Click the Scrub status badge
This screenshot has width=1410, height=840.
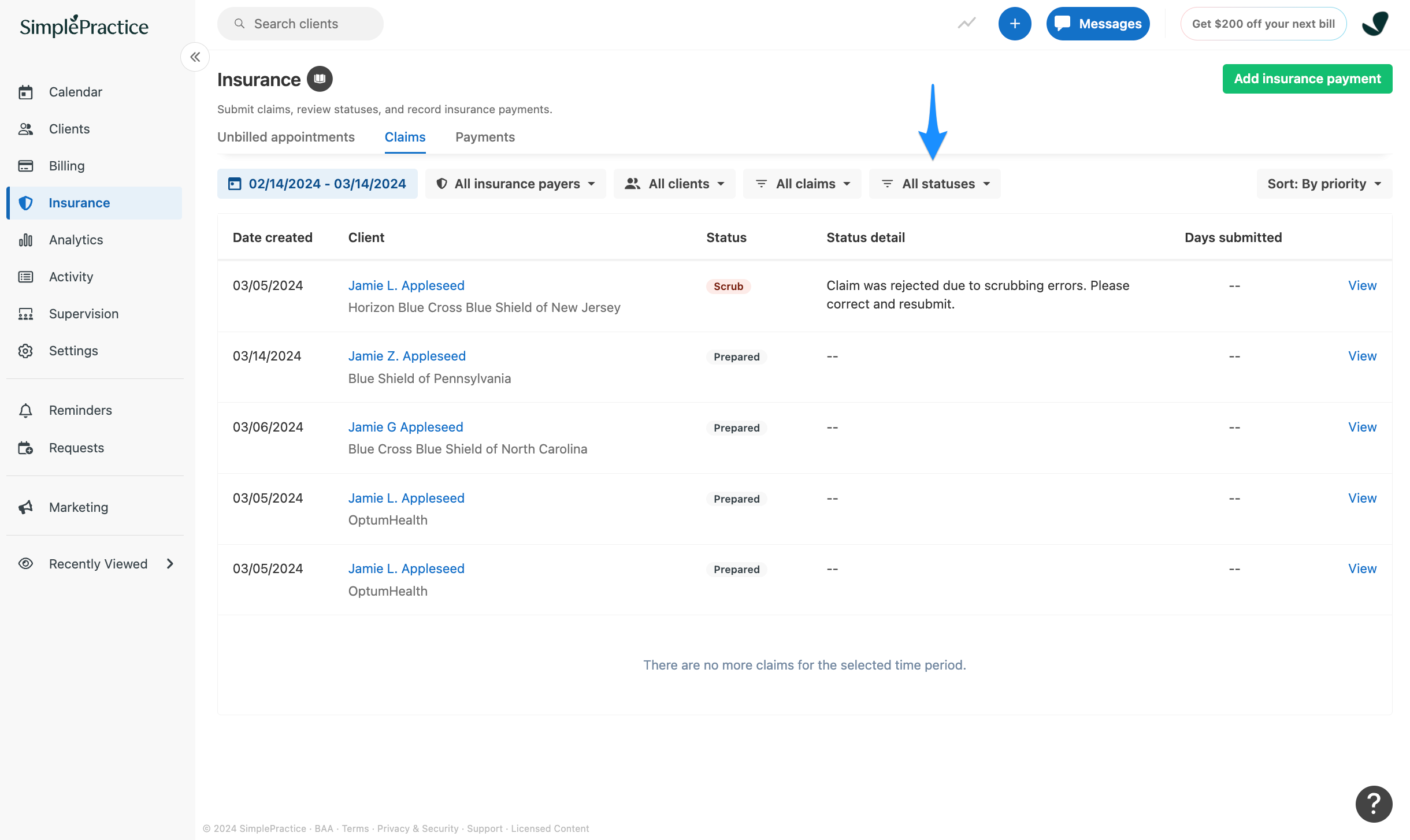pos(728,286)
